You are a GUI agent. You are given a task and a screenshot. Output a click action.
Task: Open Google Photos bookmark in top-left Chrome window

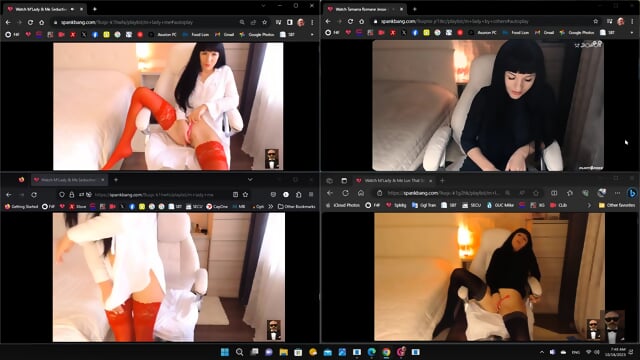[257, 34]
